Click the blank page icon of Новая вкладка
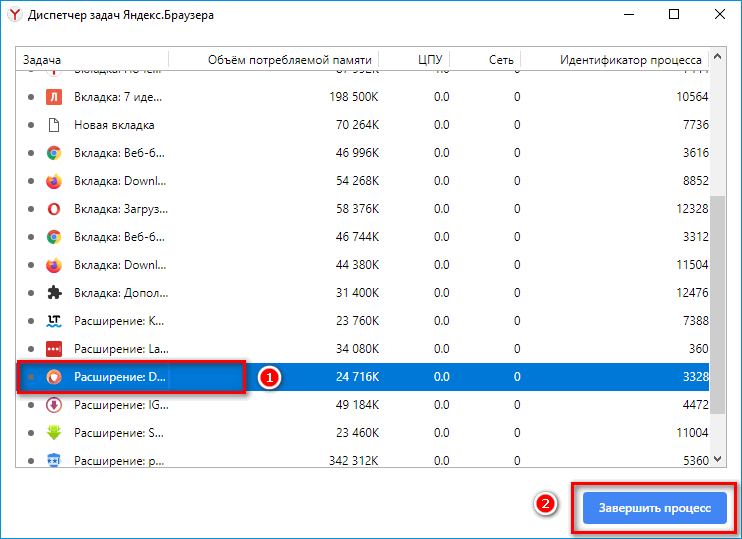The width and height of the screenshot is (742, 539). [x=54, y=125]
